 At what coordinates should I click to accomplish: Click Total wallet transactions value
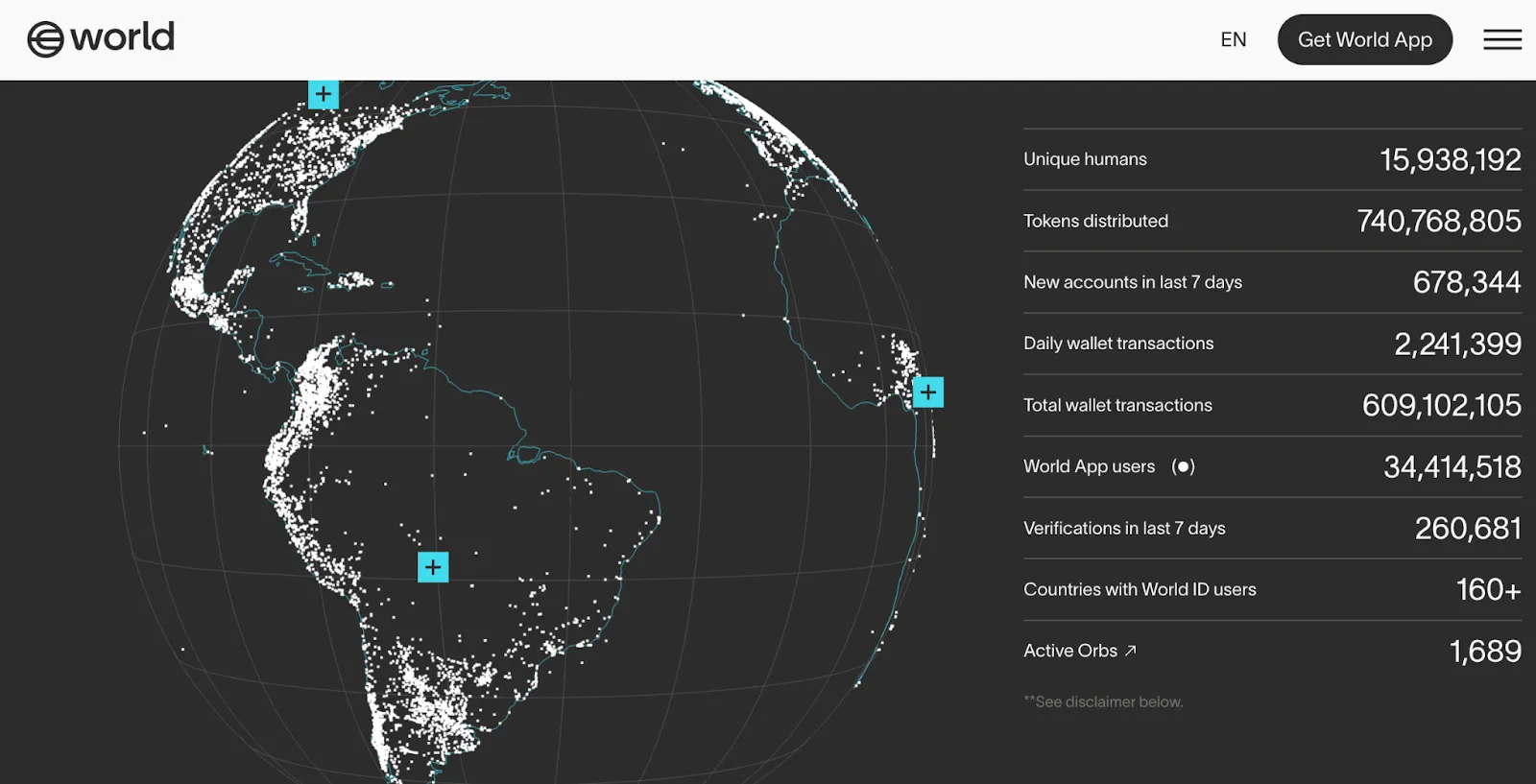click(1441, 405)
